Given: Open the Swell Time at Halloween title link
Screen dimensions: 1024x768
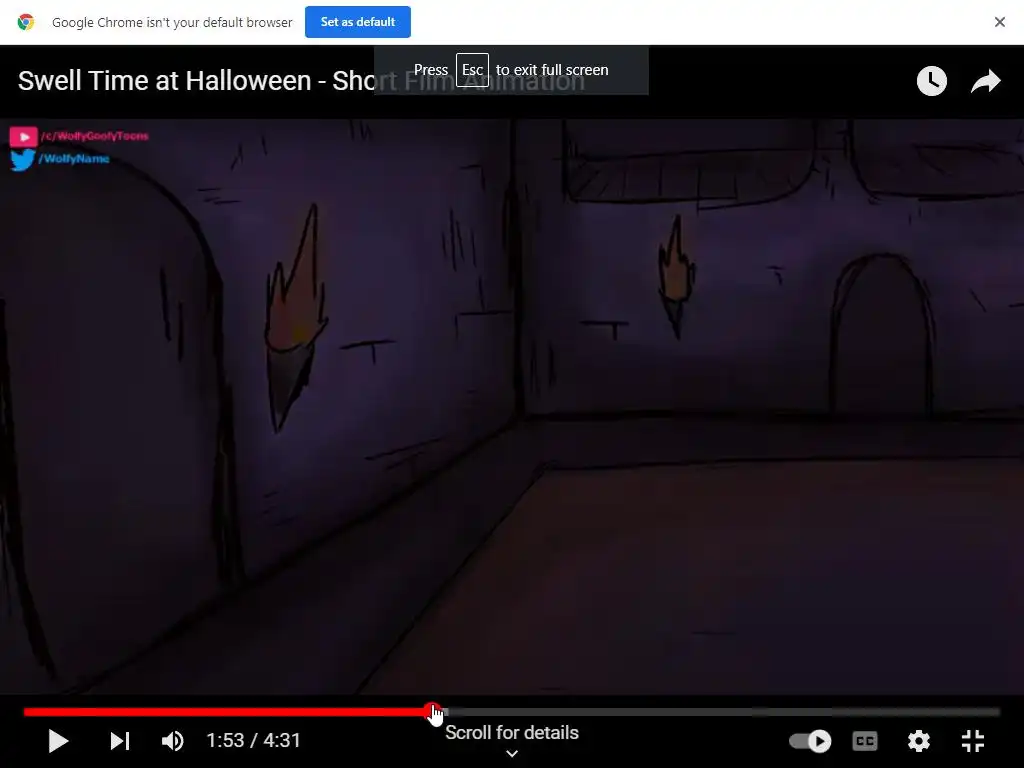Looking at the screenshot, I should [301, 81].
